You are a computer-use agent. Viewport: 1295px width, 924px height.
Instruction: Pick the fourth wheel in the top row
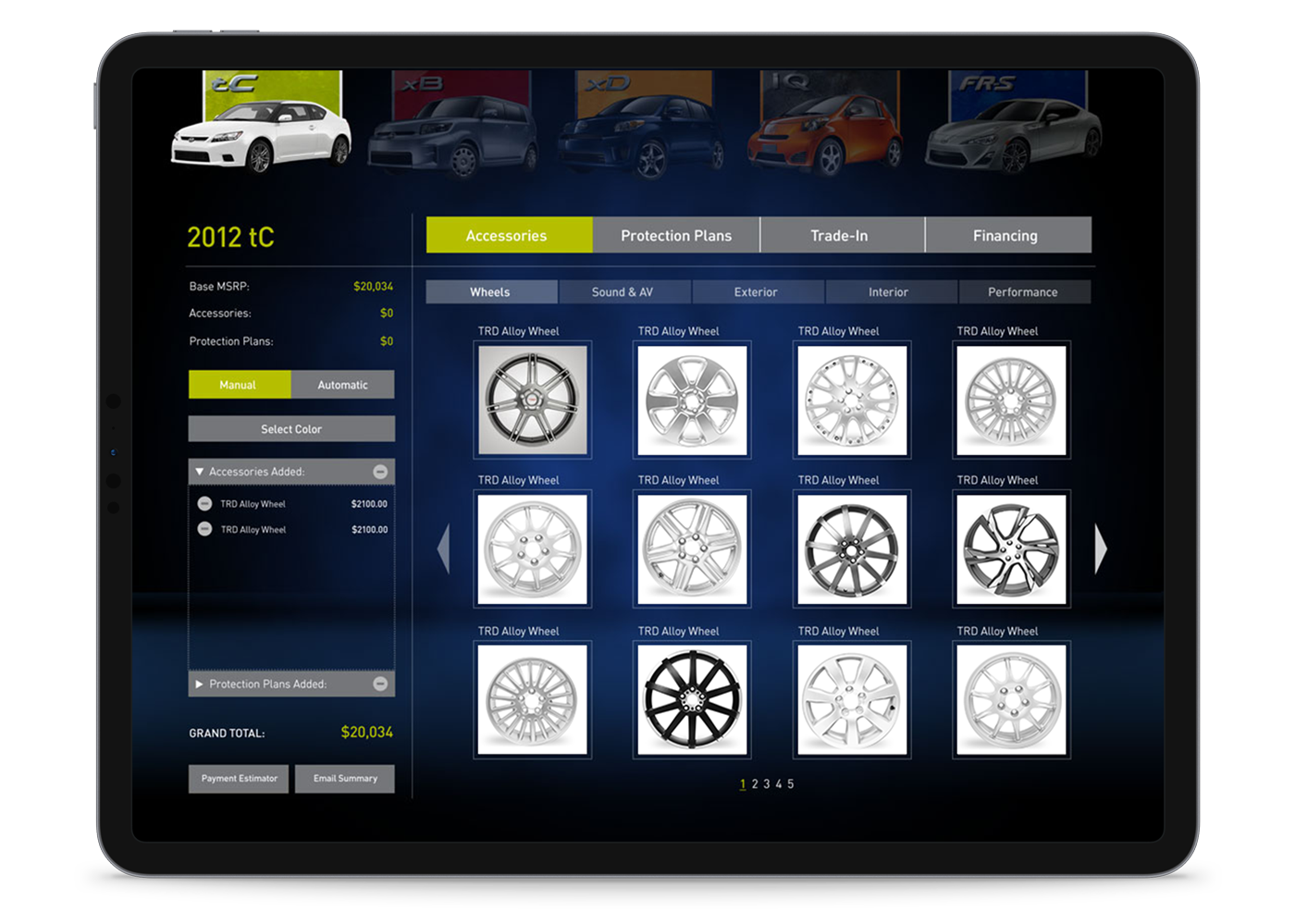pyautogui.click(x=1011, y=400)
